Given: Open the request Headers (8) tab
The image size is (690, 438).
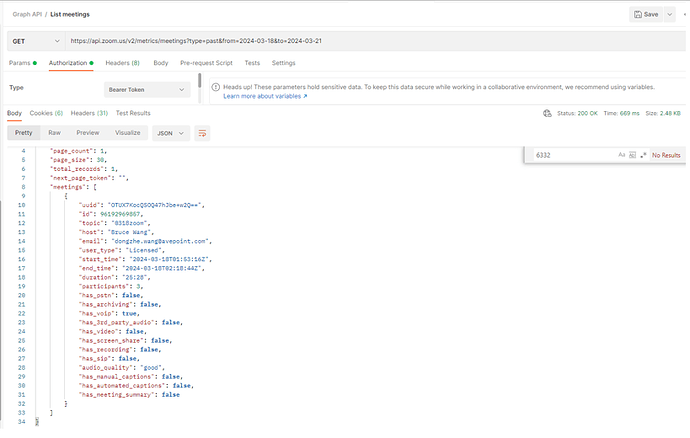Looking at the screenshot, I should [x=122, y=63].
